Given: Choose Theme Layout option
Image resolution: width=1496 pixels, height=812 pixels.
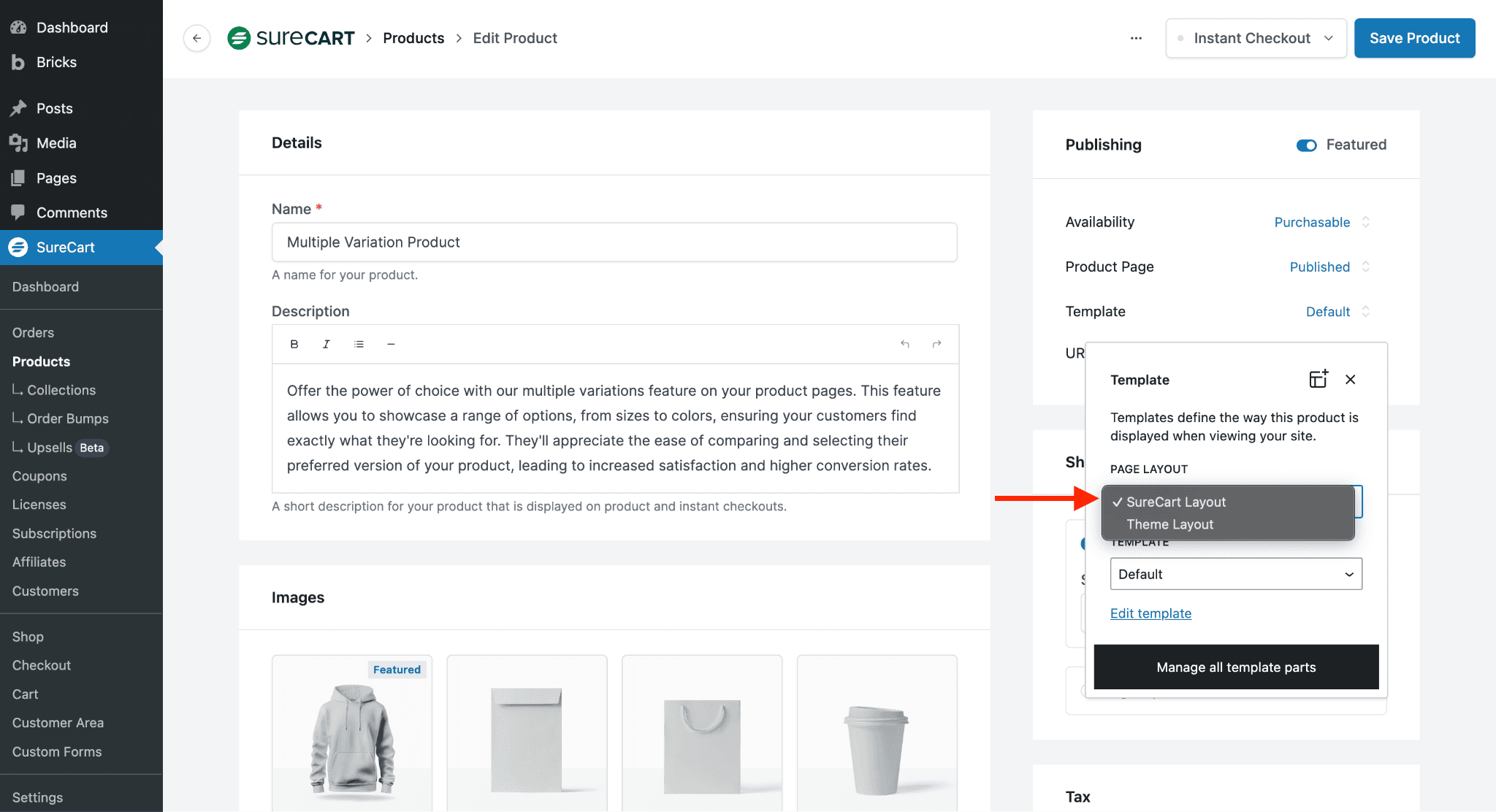Looking at the screenshot, I should 1169,524.
